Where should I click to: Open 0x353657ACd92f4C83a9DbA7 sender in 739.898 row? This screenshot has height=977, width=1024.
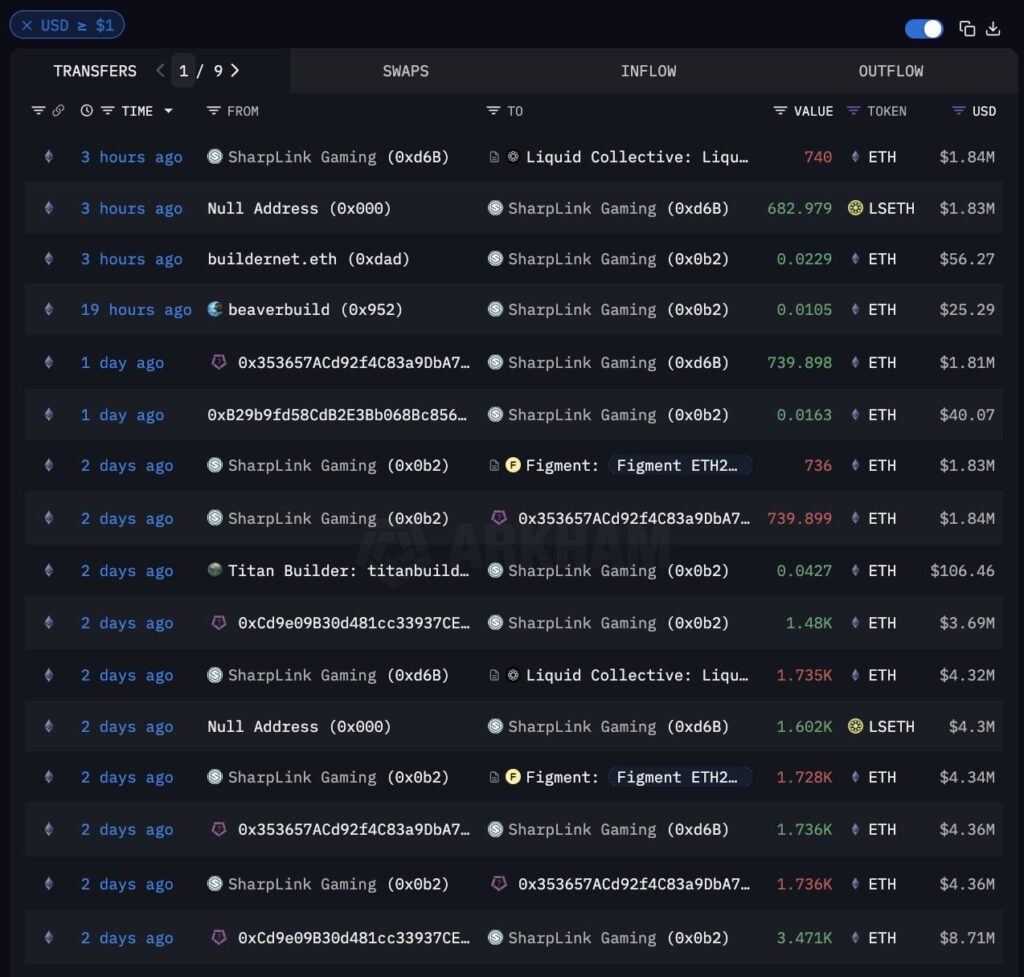(353, 362)
